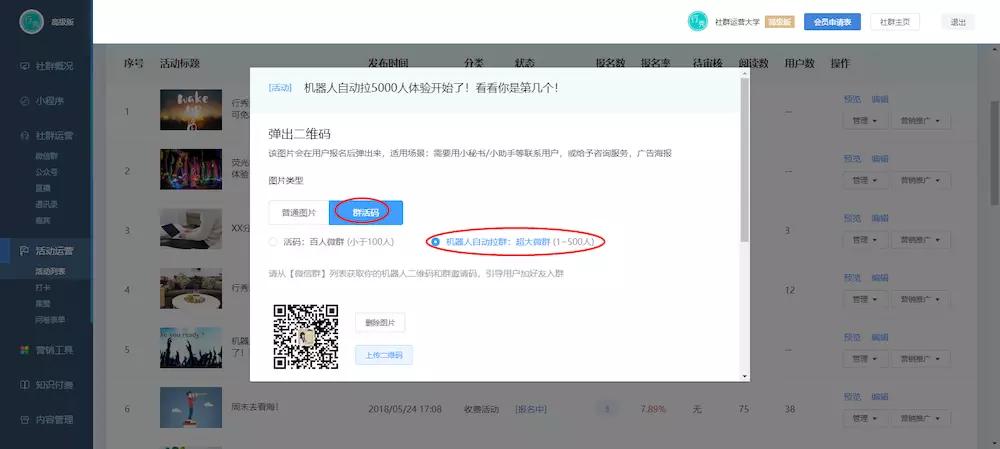Click 编辑 link for 周末去看海 row

point(880,397)
